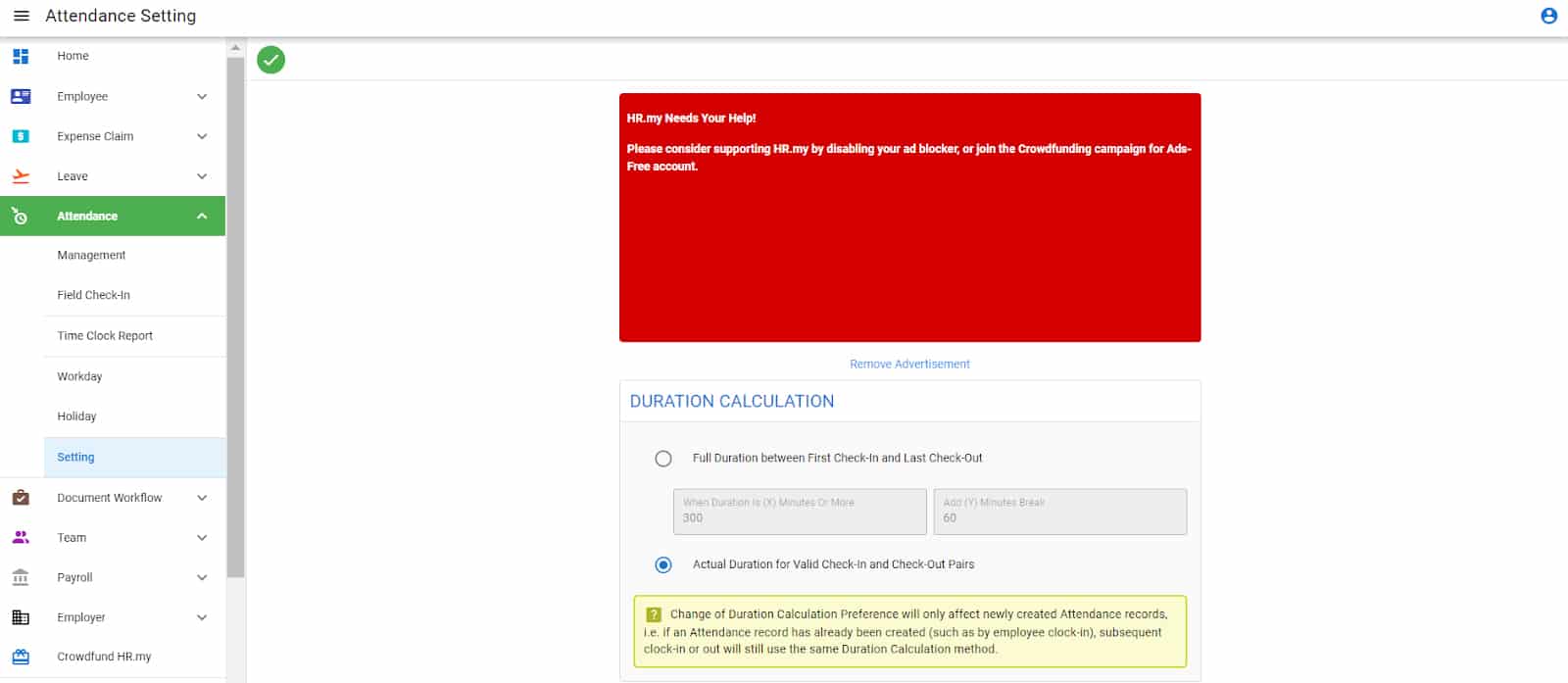Expand the Team menu chevron
The width and height of the screenshot is (1568, 683).
[x=202, y=537]
